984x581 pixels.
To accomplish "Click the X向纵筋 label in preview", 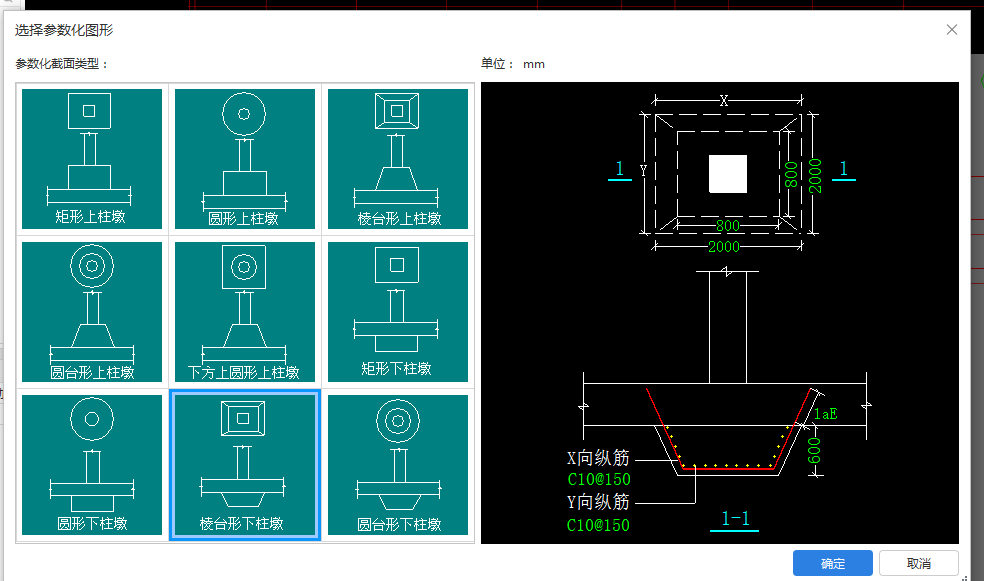I will click(x=598, y=458).
